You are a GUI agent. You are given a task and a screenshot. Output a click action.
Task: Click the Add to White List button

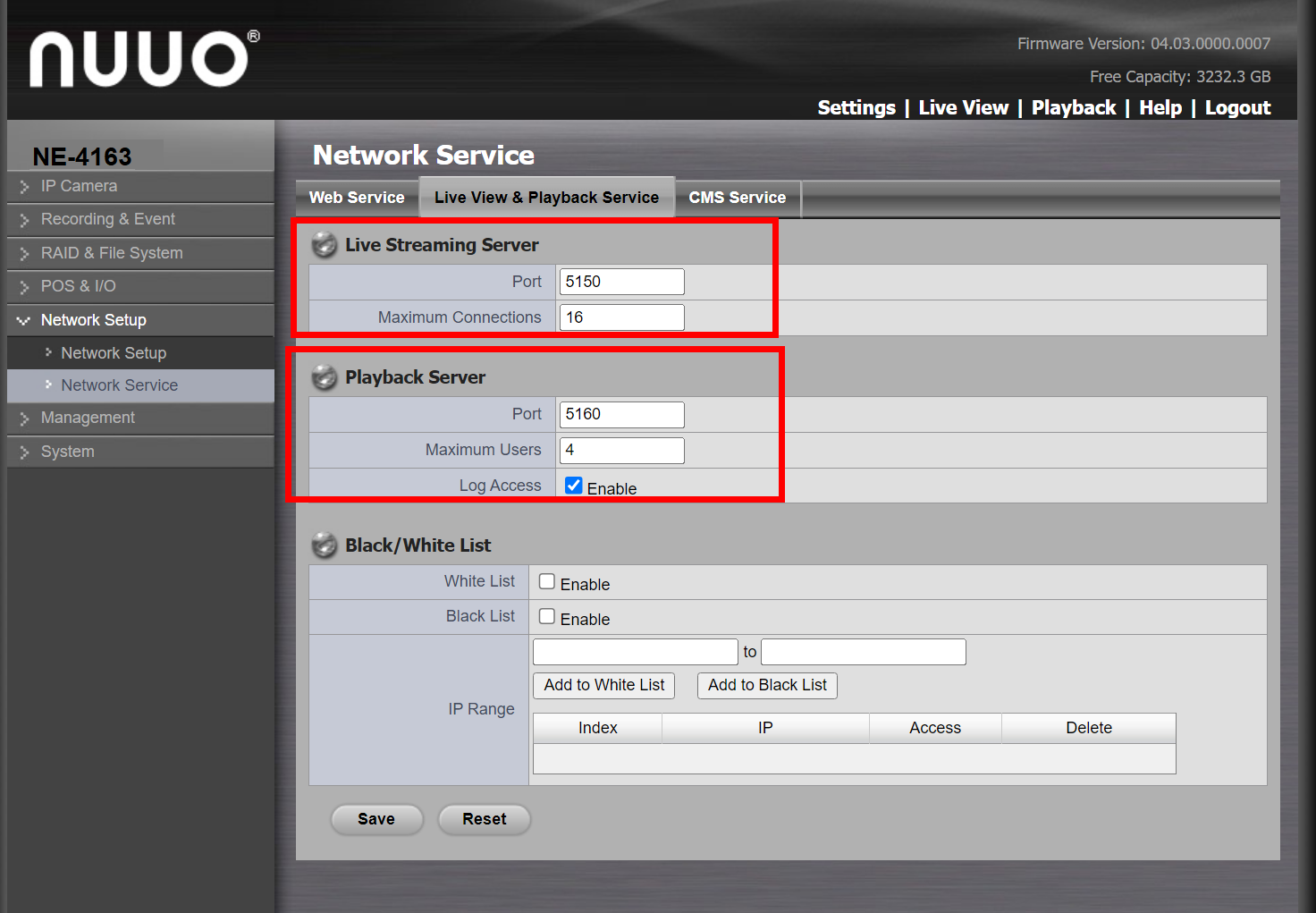[x=603, y=685]
